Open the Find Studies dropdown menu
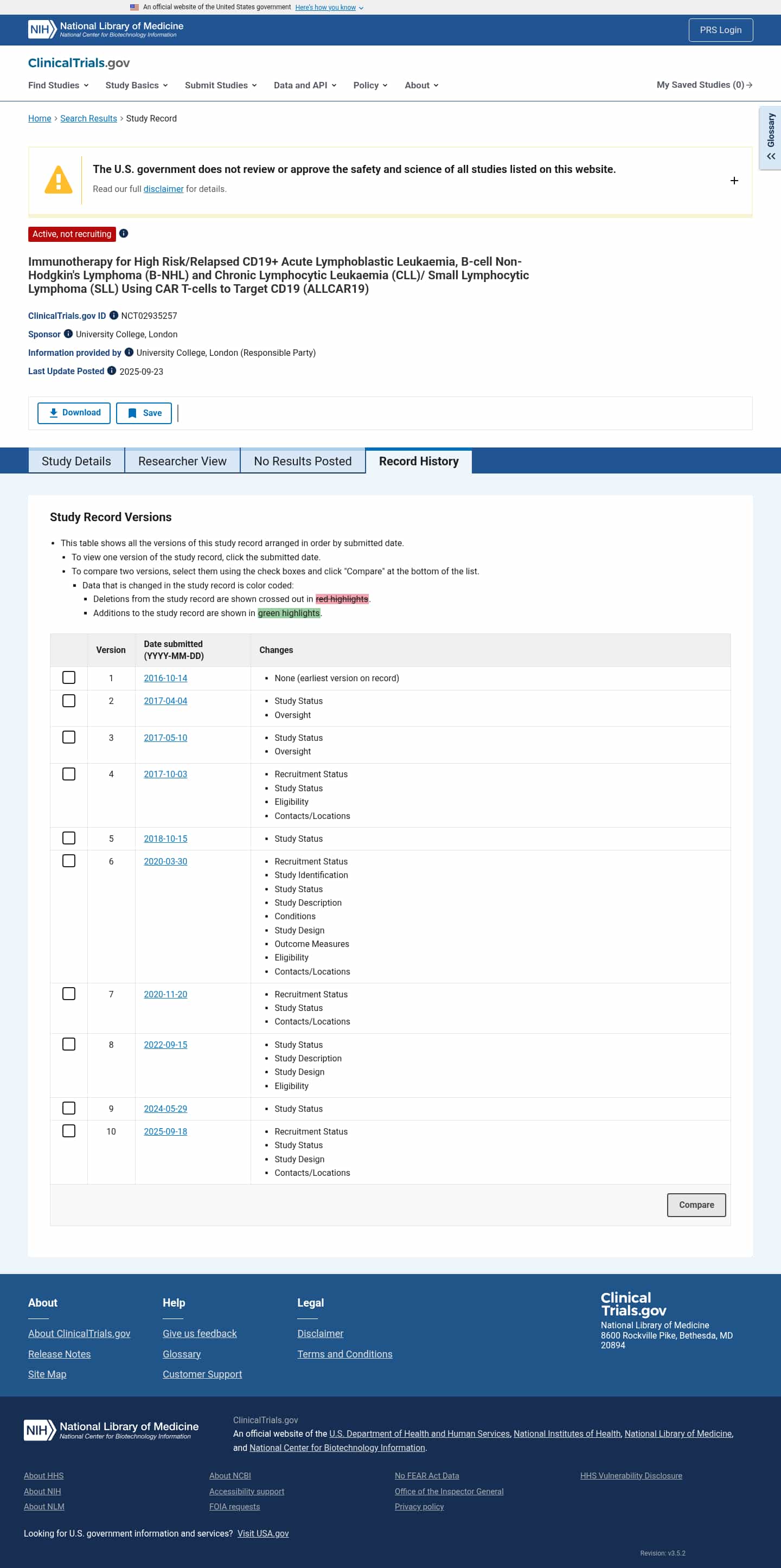The width and height of the screenshot is (781, 1568). click(59, 85)
